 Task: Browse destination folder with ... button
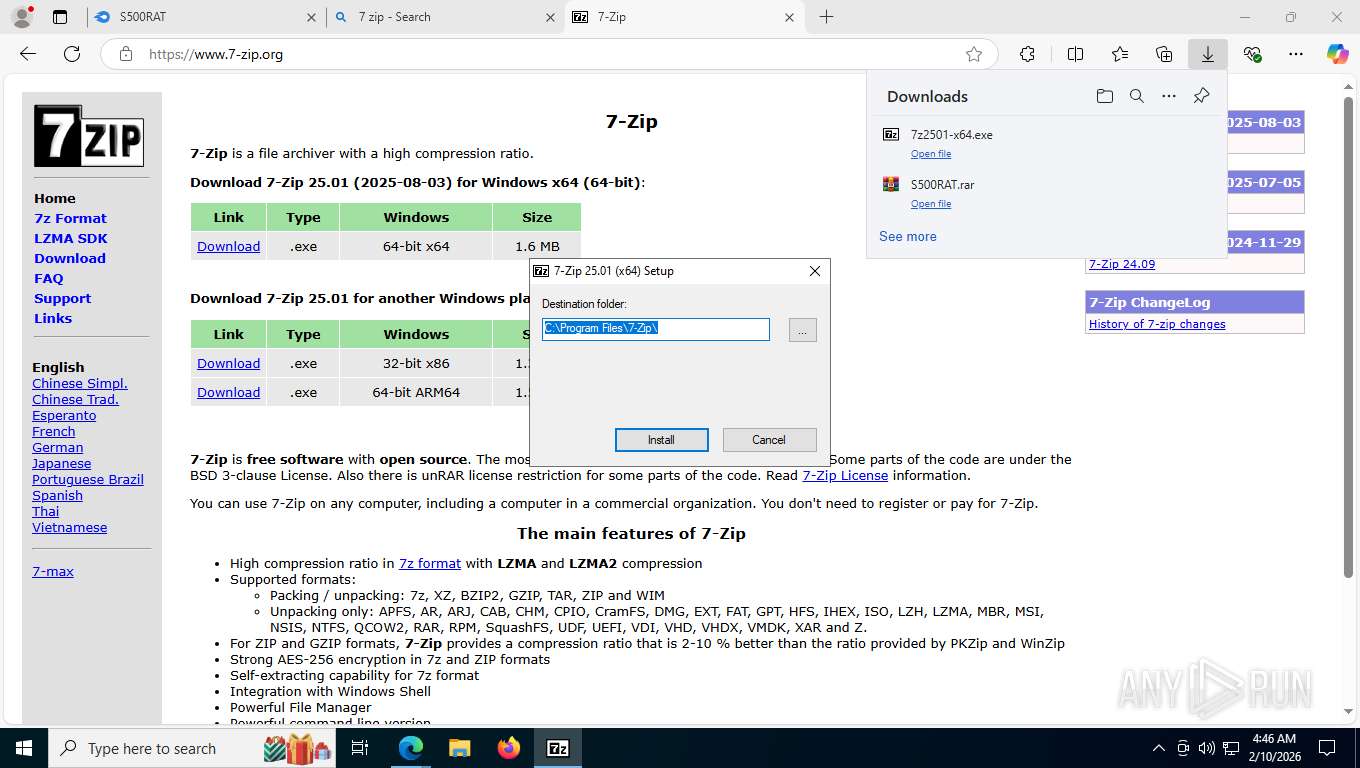(x=802, y=329)
